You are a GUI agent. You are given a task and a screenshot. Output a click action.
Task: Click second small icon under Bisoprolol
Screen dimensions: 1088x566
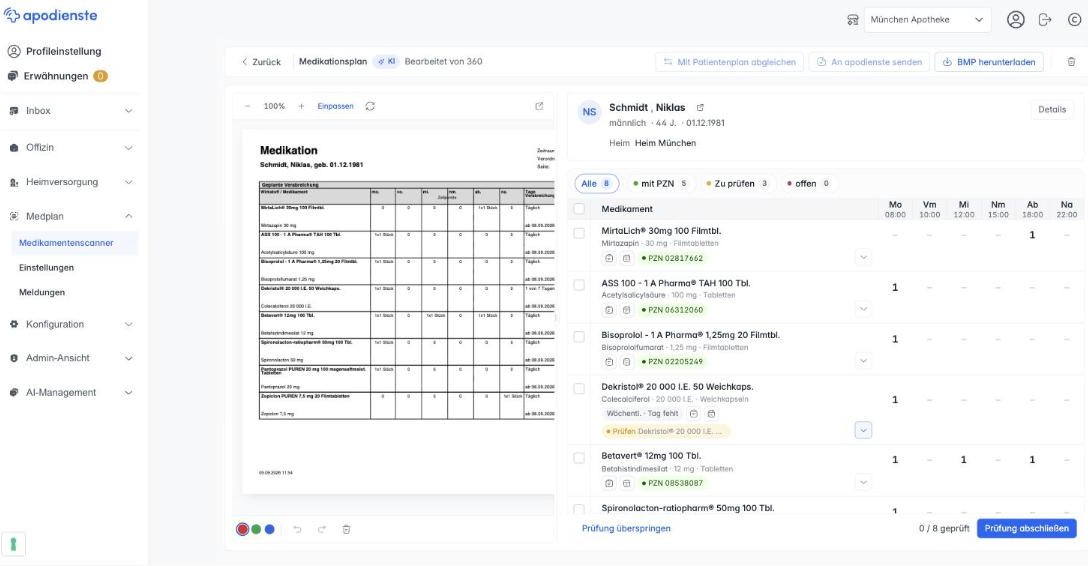pyautogui.click(x=627, y=361)
